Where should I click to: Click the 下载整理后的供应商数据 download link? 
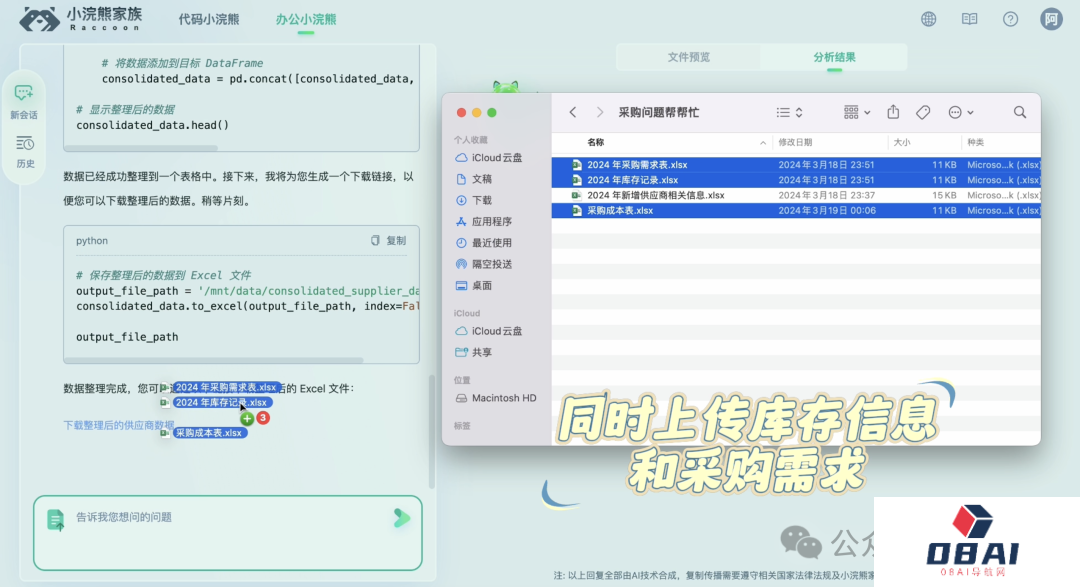(112, 425)
